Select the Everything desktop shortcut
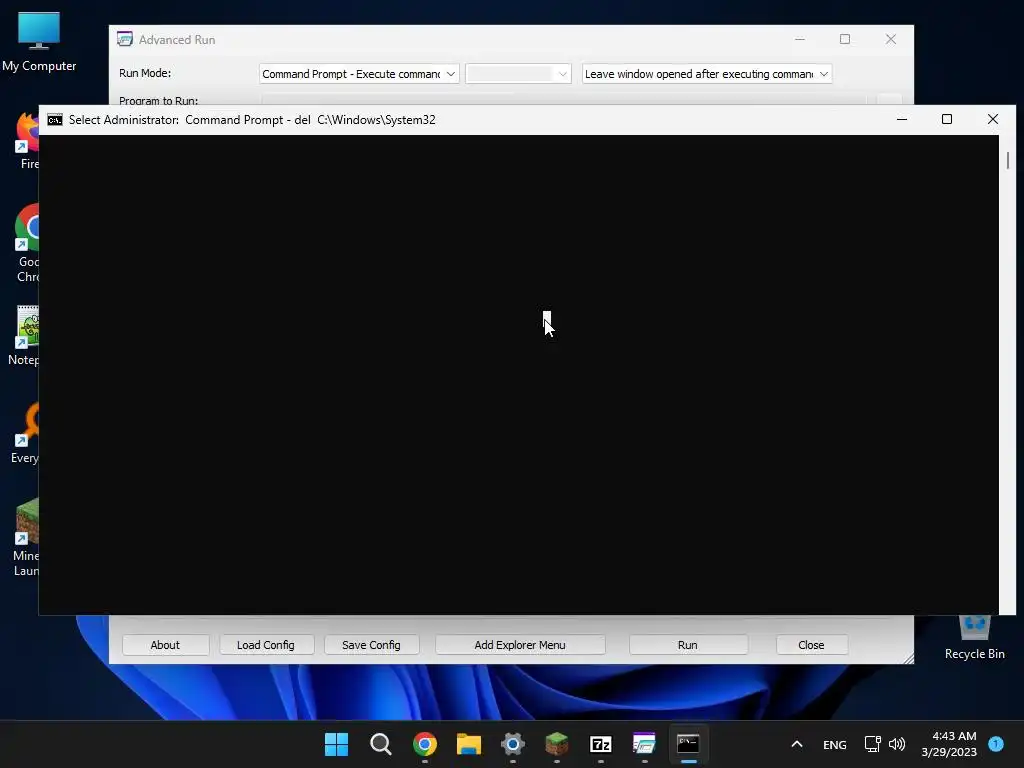The image size is (1024, 768). pos(25,434)
